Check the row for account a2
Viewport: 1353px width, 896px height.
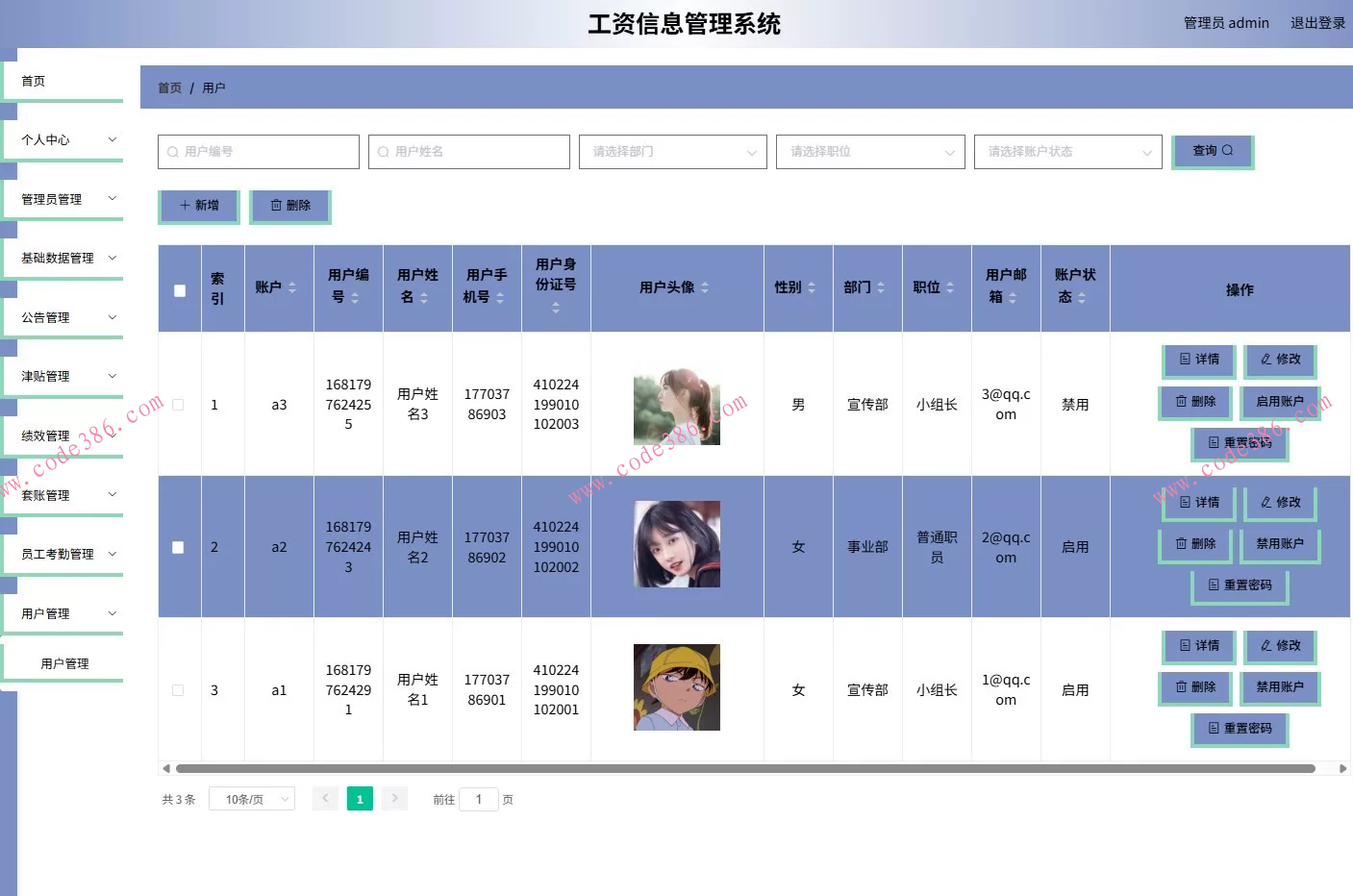coord(178,547)
